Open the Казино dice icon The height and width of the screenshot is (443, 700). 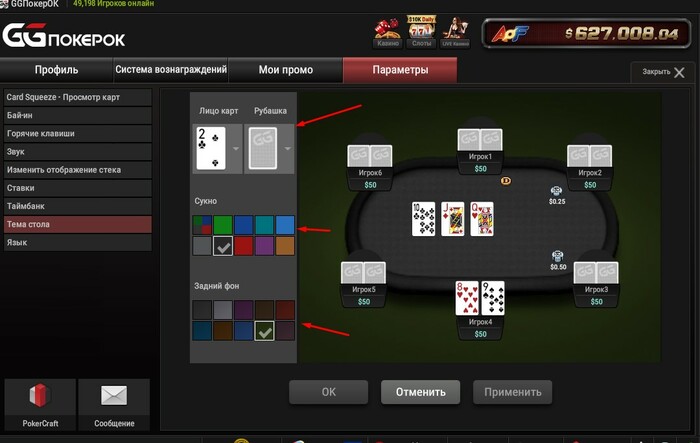[x=387, y=32]
